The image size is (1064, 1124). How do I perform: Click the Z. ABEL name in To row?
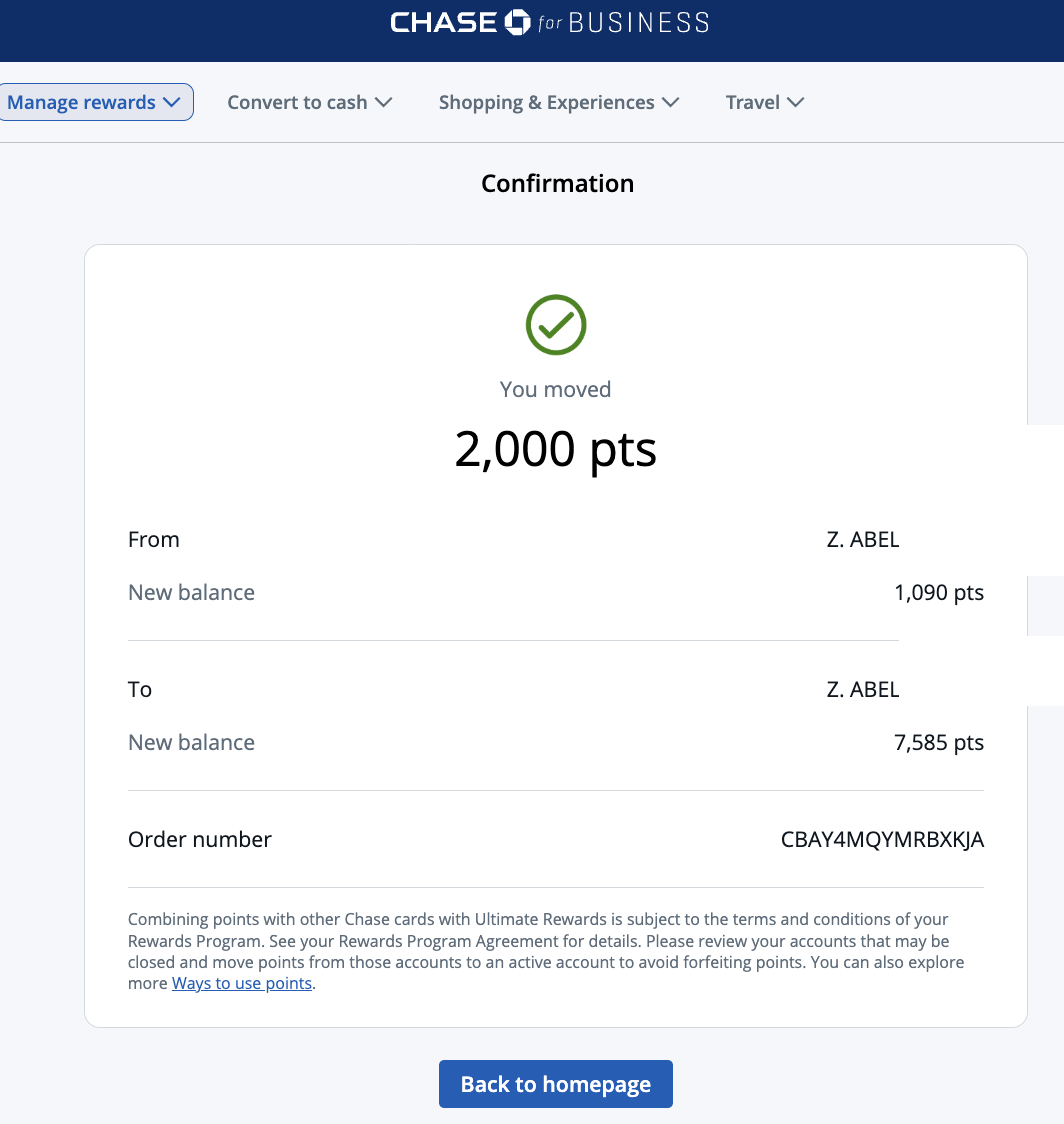[x=862, y=690]
